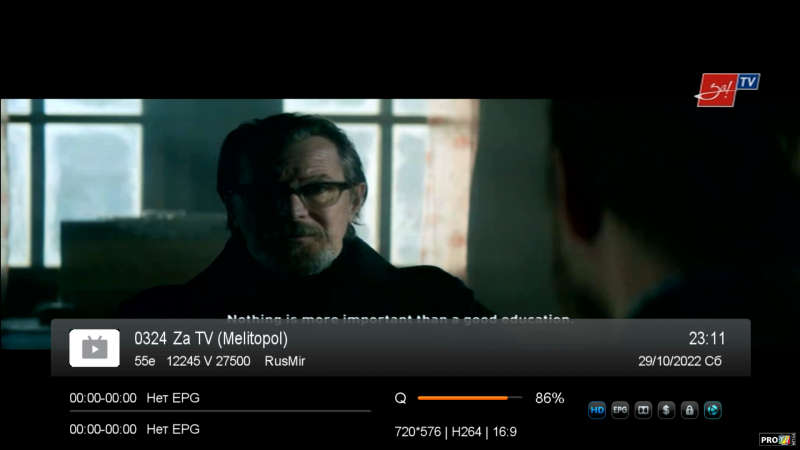Click the second Нет EPG entry
This screenshot has width=800, height=450.
pyautogui.click(x=173, y=430)
